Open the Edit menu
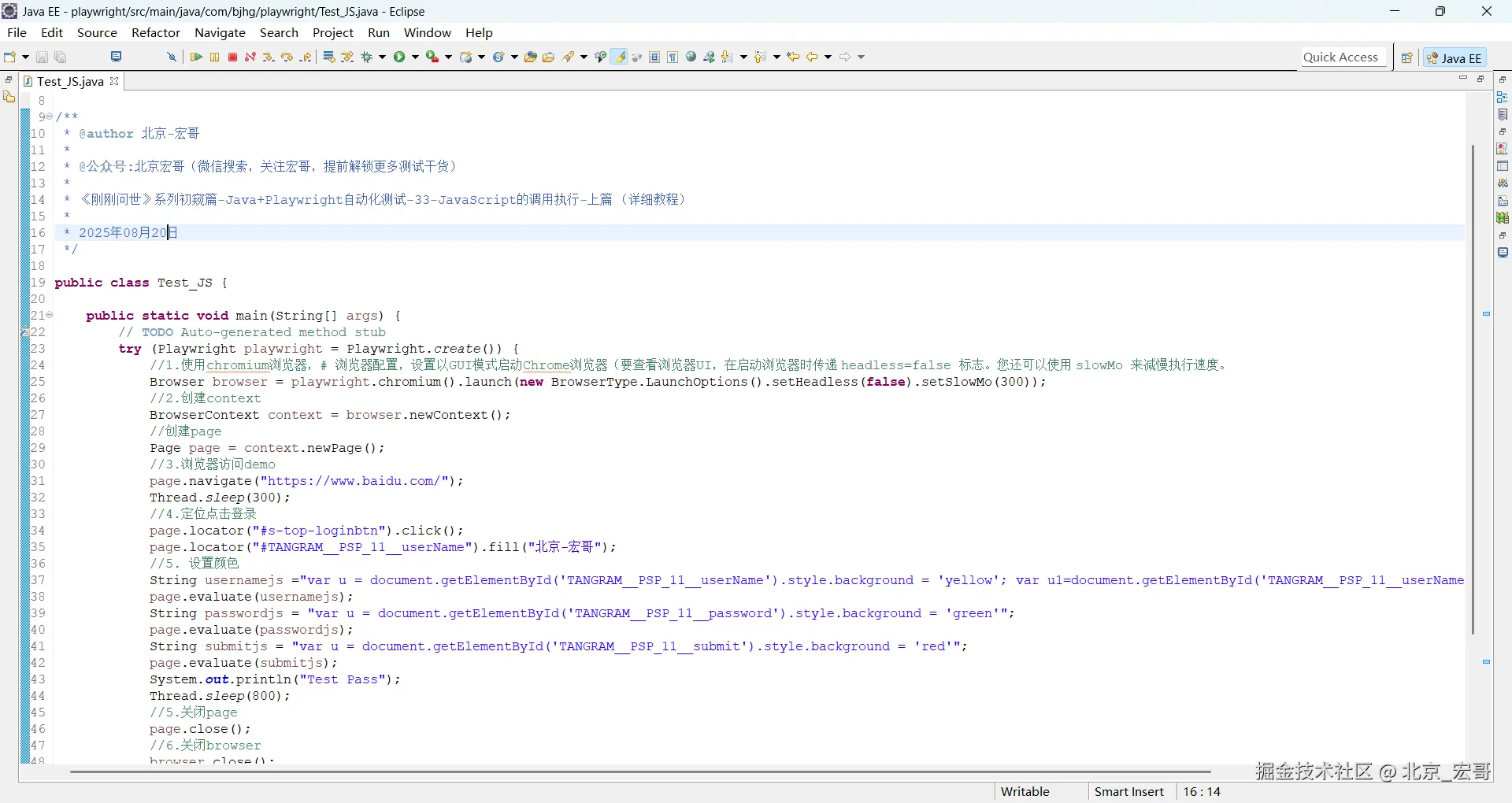The height and width of the screenshot is (803, 1512). pyautogui.click(x=52, y=32)
